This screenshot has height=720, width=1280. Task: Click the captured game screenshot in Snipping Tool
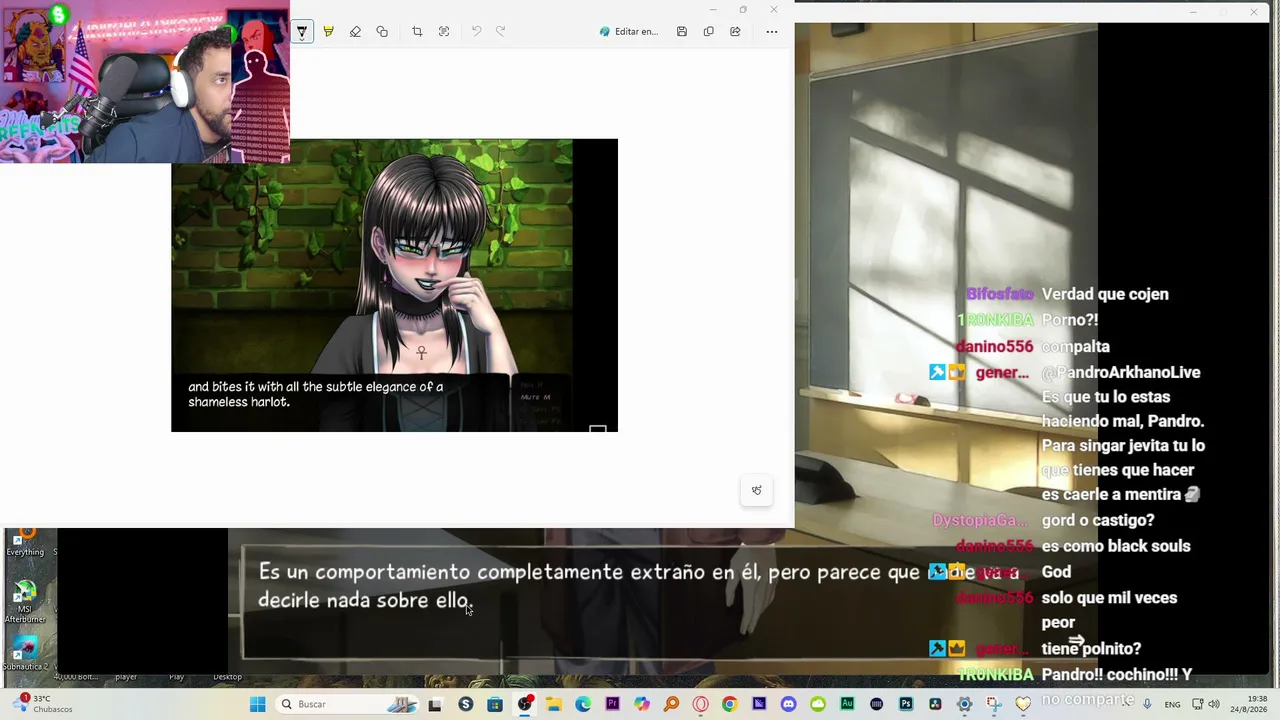pyautogui.click(x=394, y=285)
